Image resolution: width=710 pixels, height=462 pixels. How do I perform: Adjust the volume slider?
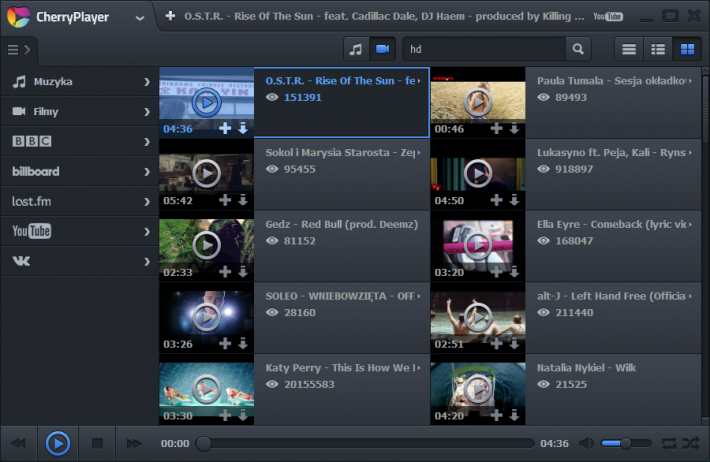pyautogui.click(x=626, y=443)
